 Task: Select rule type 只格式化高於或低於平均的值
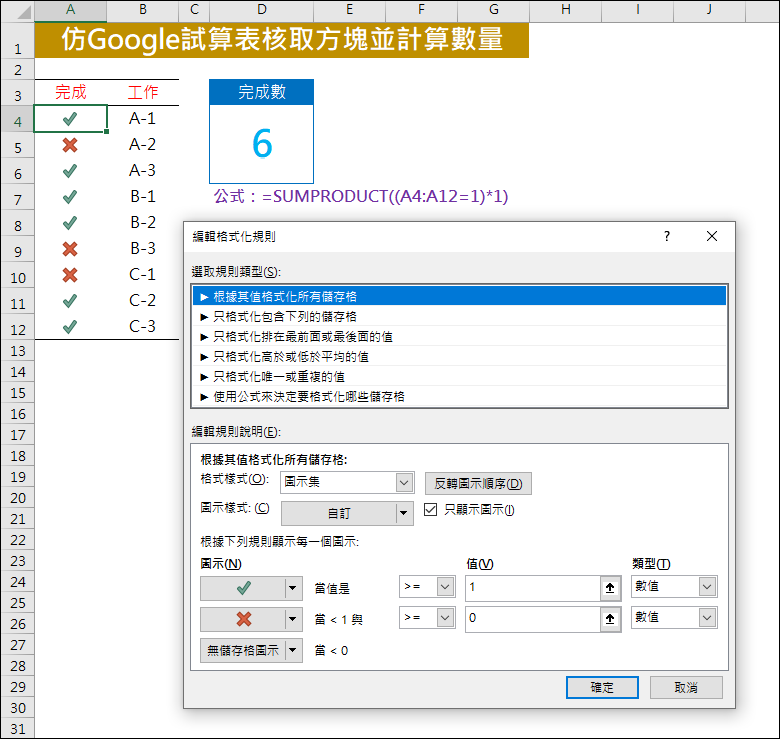coord(459,357)
